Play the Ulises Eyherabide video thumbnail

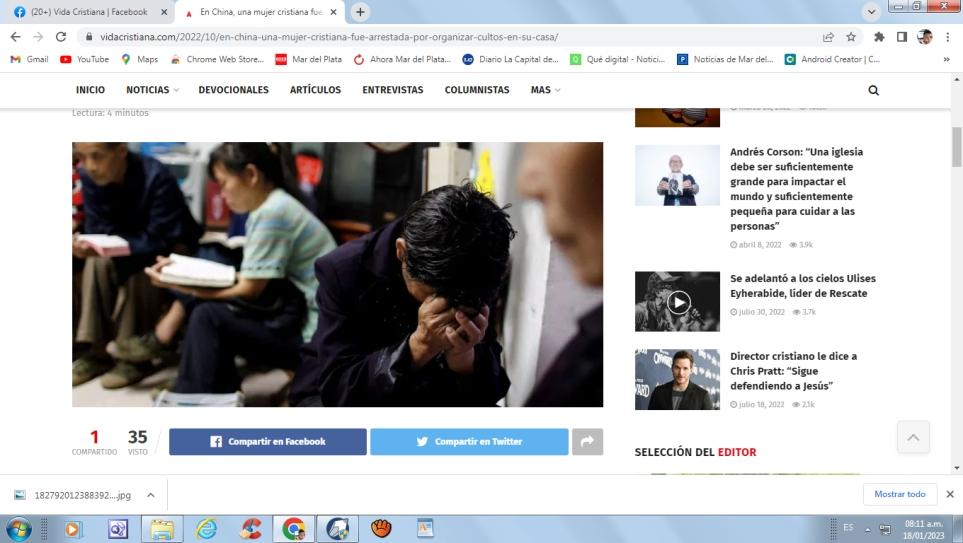tap(677, 302)
